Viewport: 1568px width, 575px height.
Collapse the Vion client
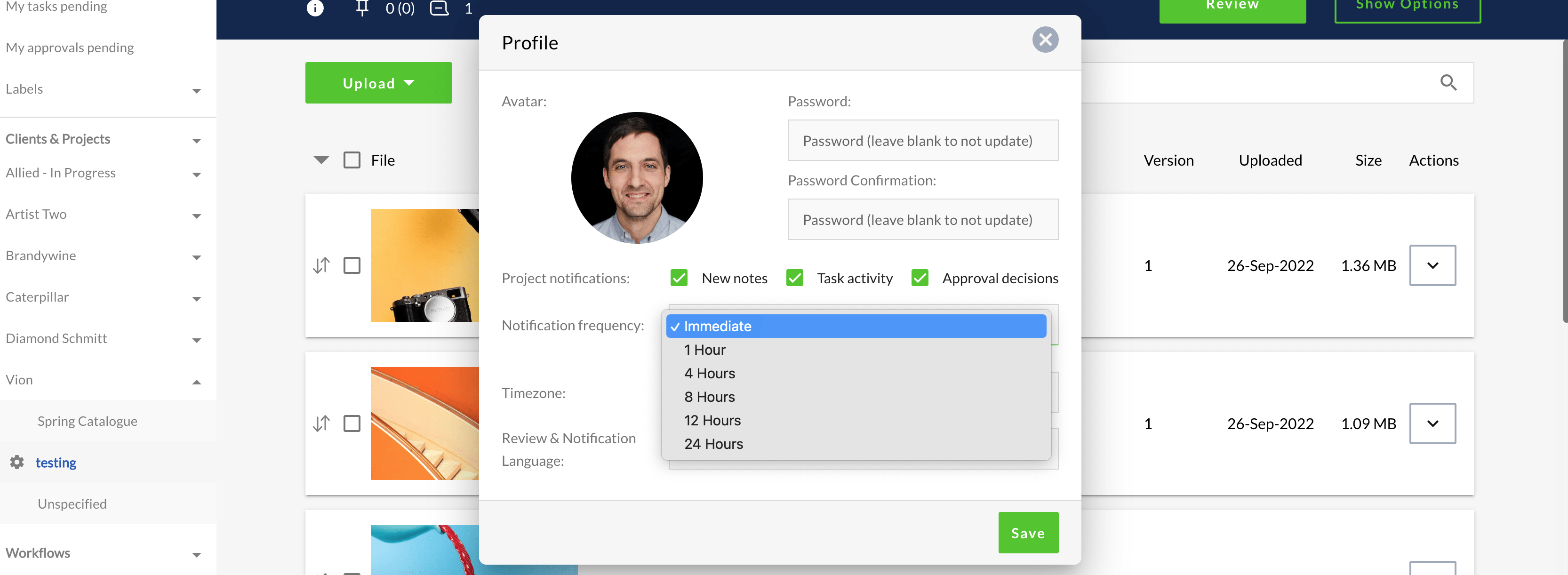tap(196, 382)
